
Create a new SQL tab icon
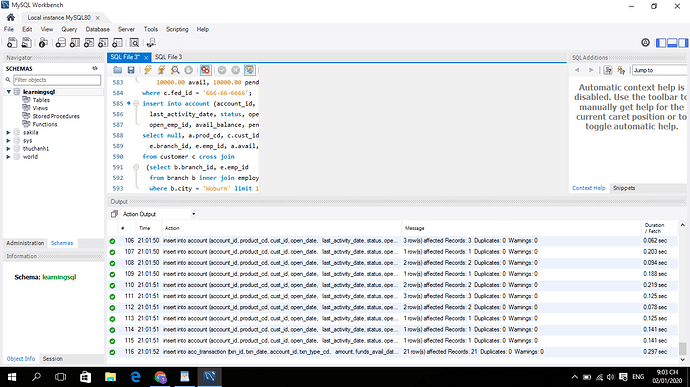point(12,43)
